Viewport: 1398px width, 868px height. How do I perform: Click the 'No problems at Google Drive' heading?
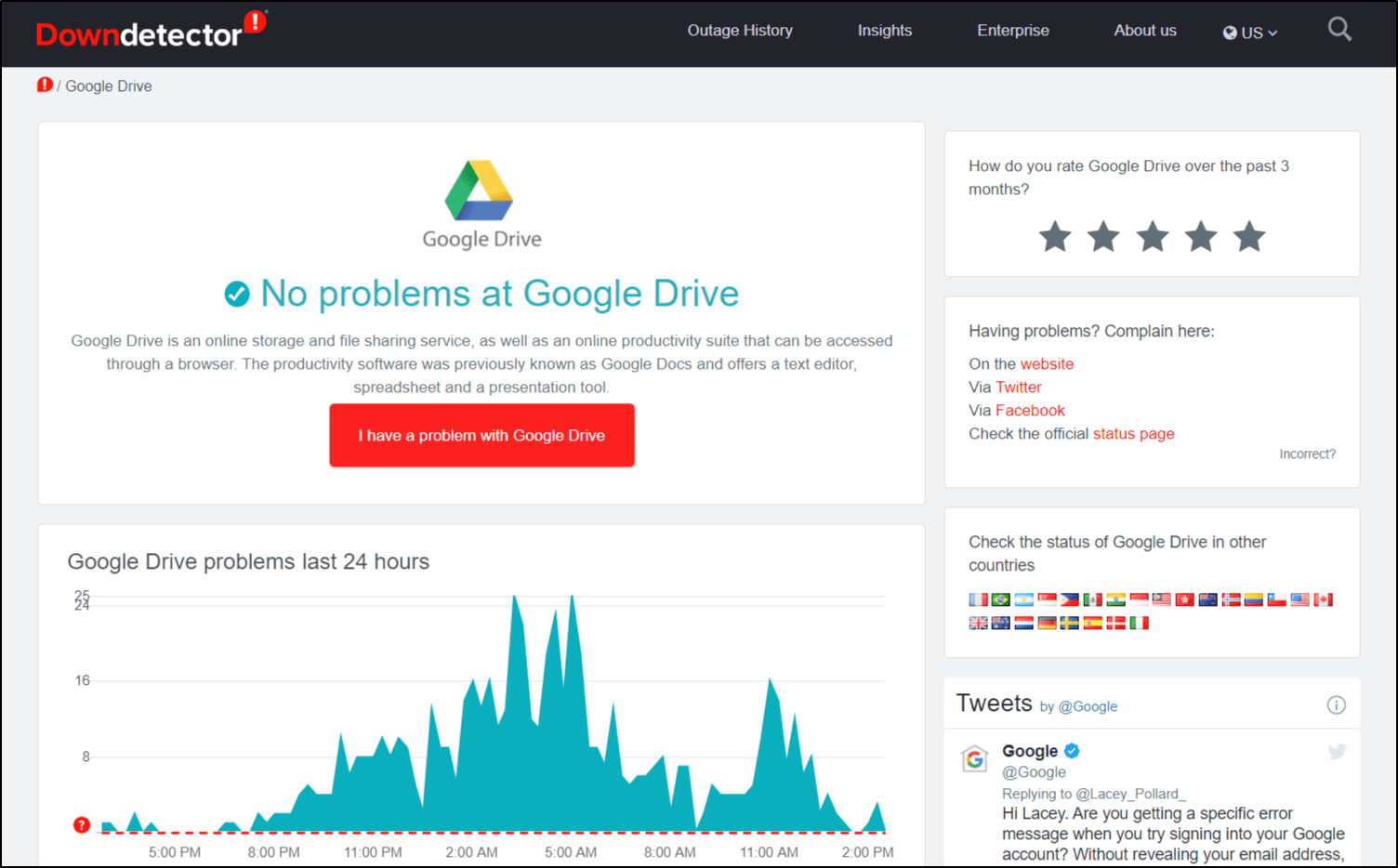pyautogui.click(x=499, y=294)
